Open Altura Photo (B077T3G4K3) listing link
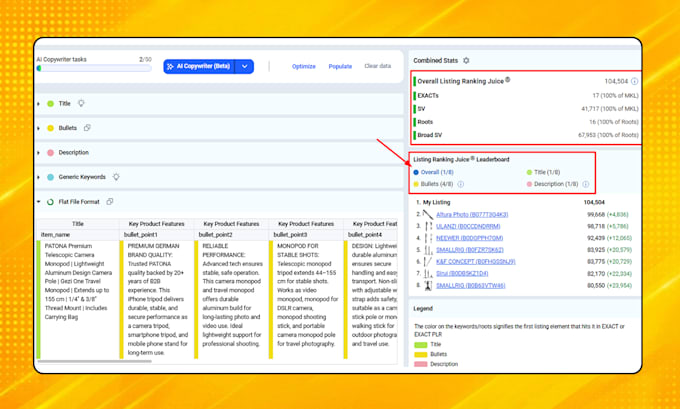680x409 pixels. 472,214
